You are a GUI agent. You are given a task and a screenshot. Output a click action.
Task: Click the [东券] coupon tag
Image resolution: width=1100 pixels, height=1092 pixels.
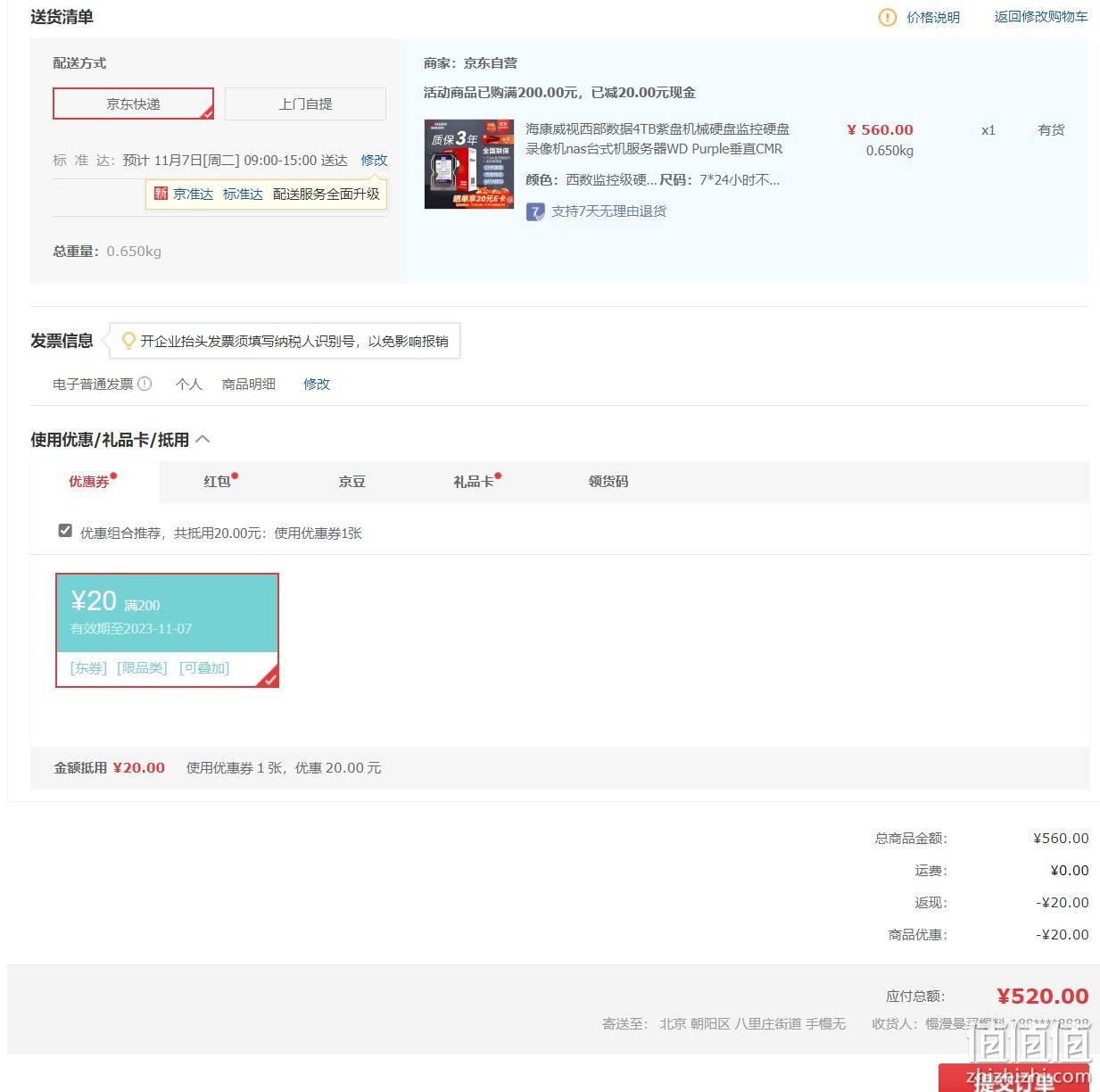(x=88, y=668)
